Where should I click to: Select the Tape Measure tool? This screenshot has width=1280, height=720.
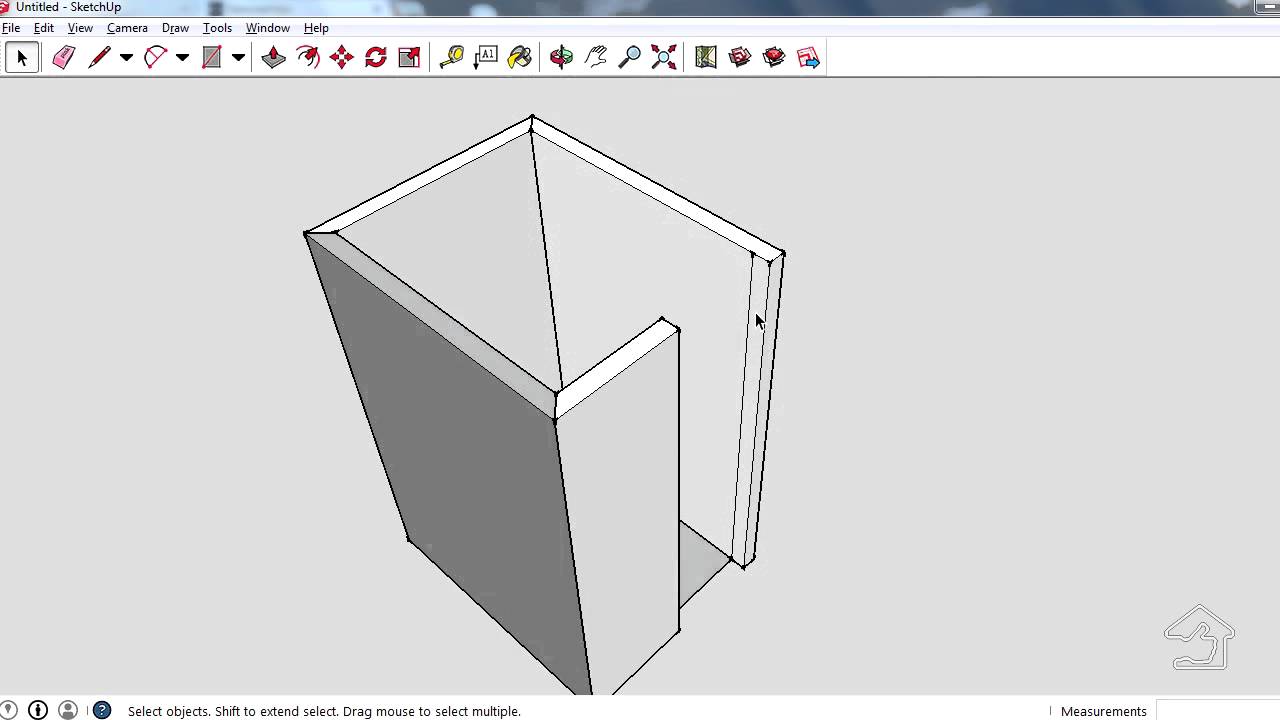click(452, 58)
